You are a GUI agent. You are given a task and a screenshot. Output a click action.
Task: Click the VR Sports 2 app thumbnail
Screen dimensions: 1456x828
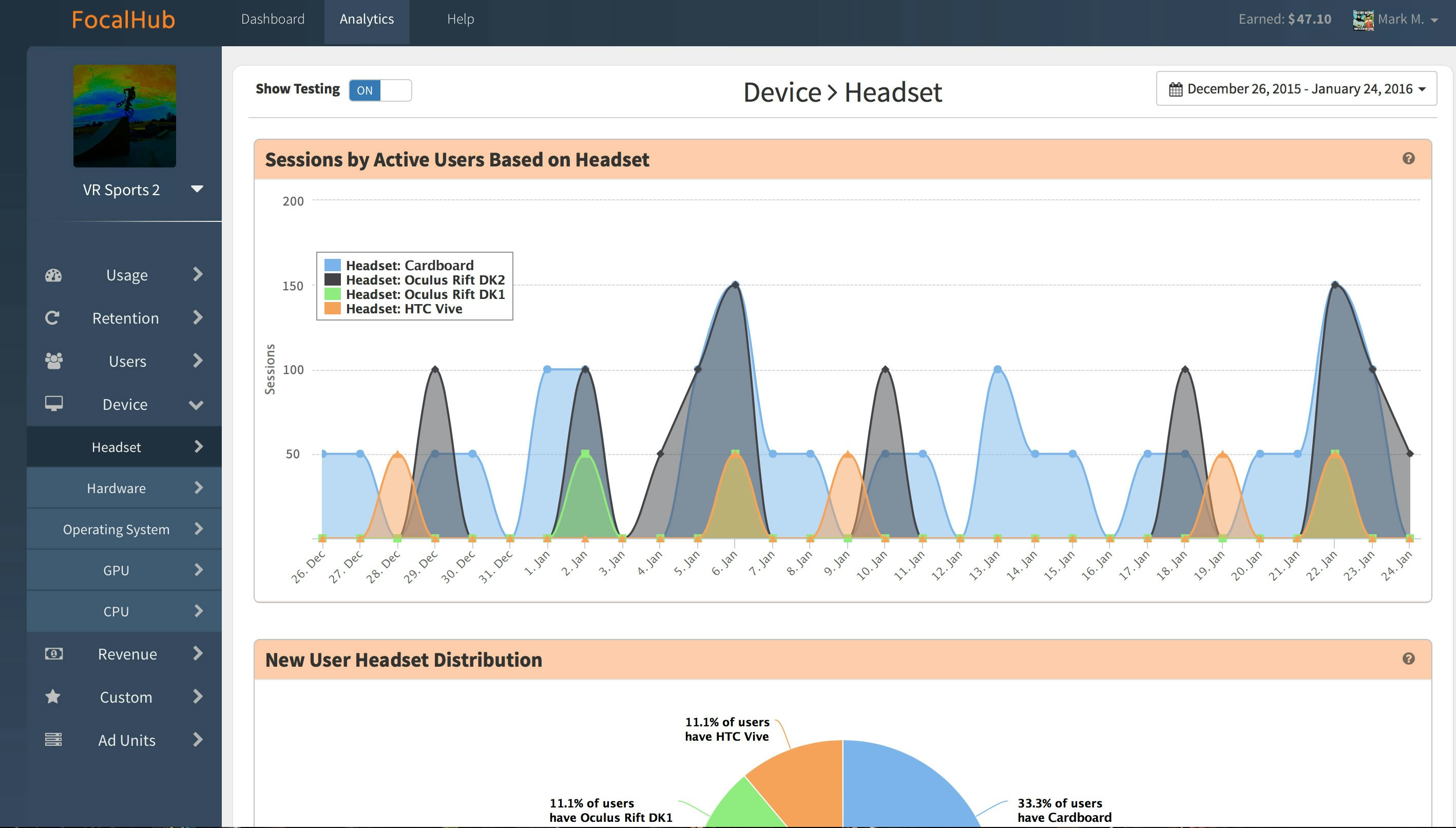pos(124,116)
